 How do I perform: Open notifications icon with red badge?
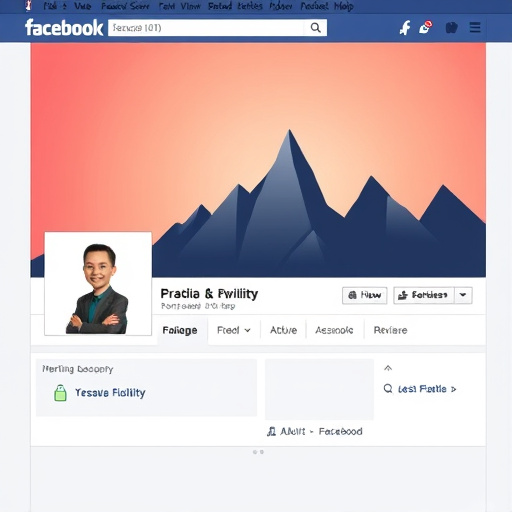pyautogui.click(x=426, y=27)
